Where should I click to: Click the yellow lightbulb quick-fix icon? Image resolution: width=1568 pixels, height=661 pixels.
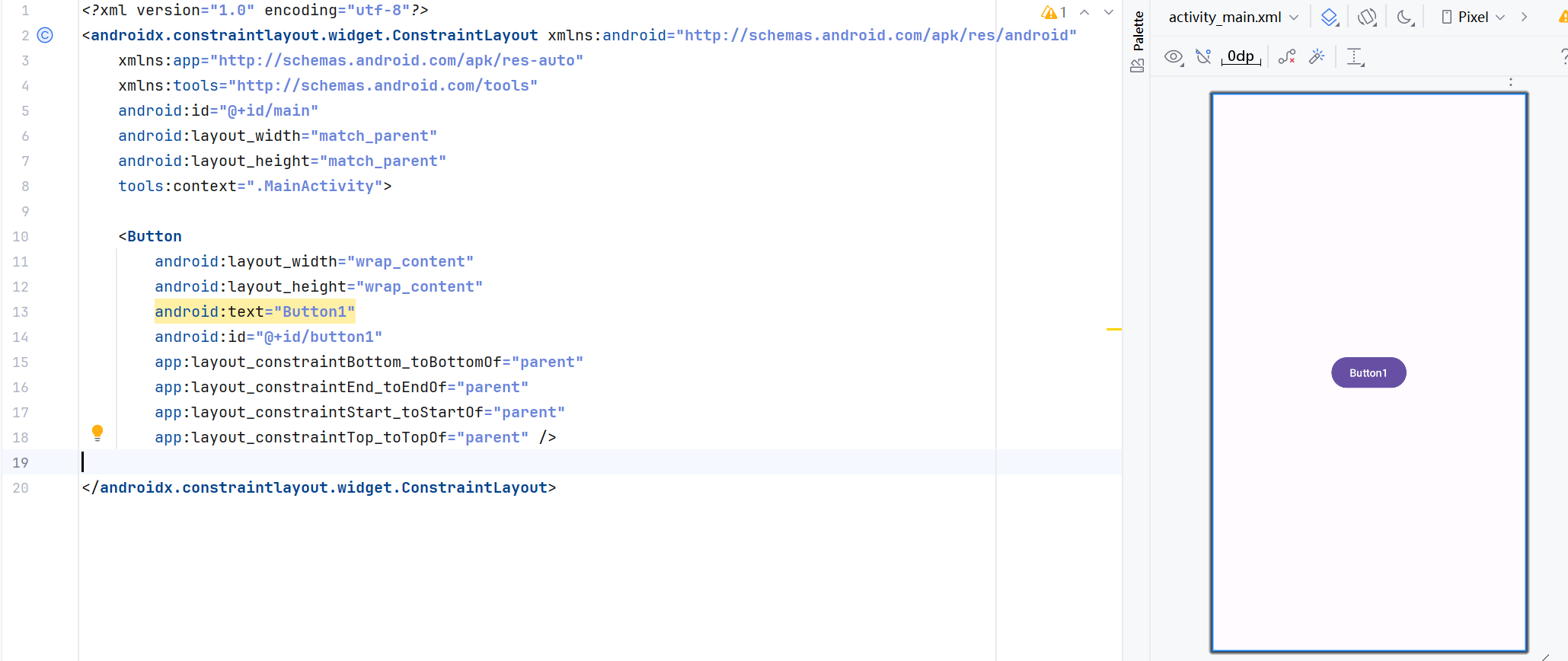(97, 433)
